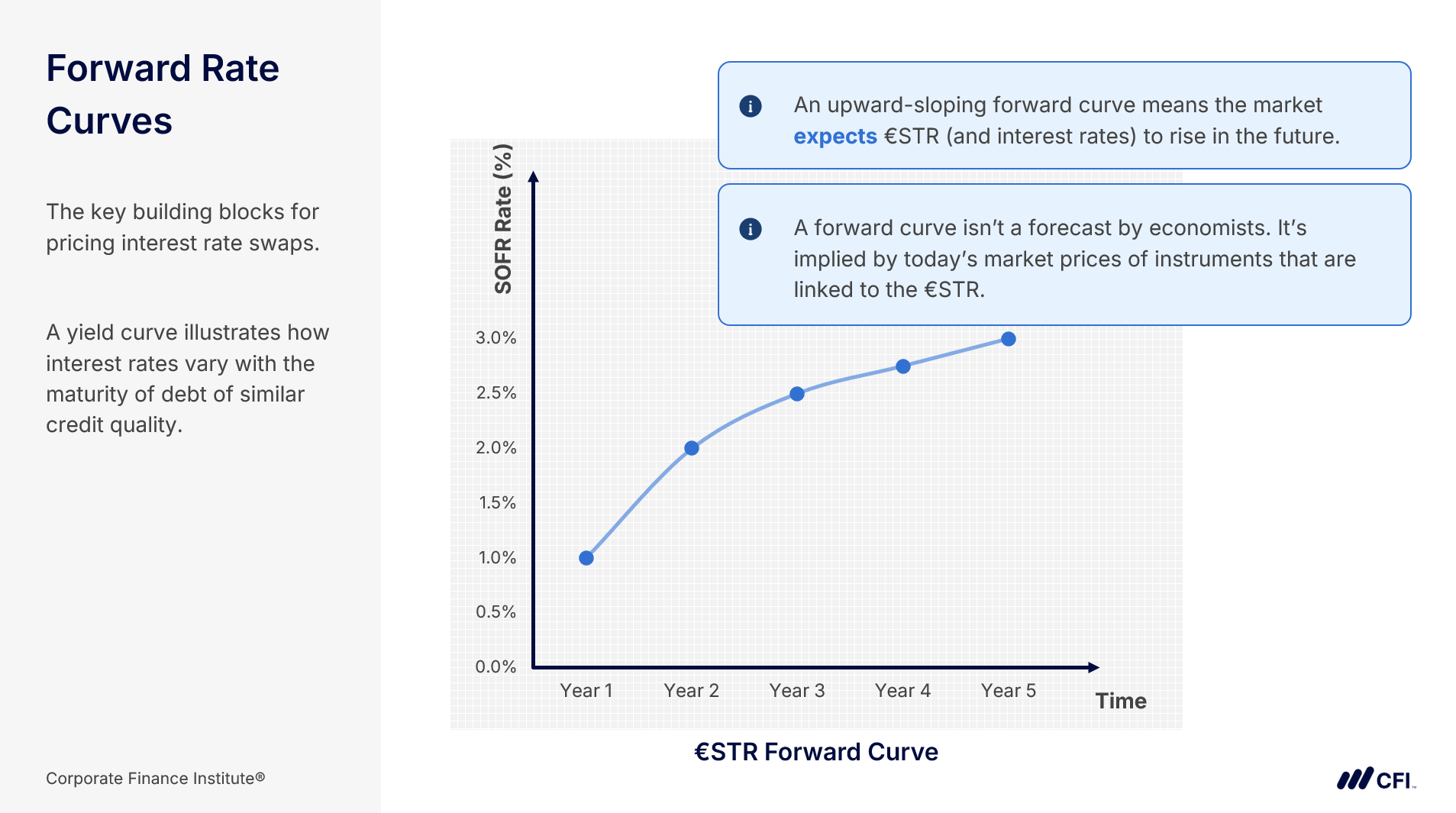Viewport: 1456px width, 813px height.
Task: Click the "Forward Rate Curves" slide title
Action: tap(163, 95)
